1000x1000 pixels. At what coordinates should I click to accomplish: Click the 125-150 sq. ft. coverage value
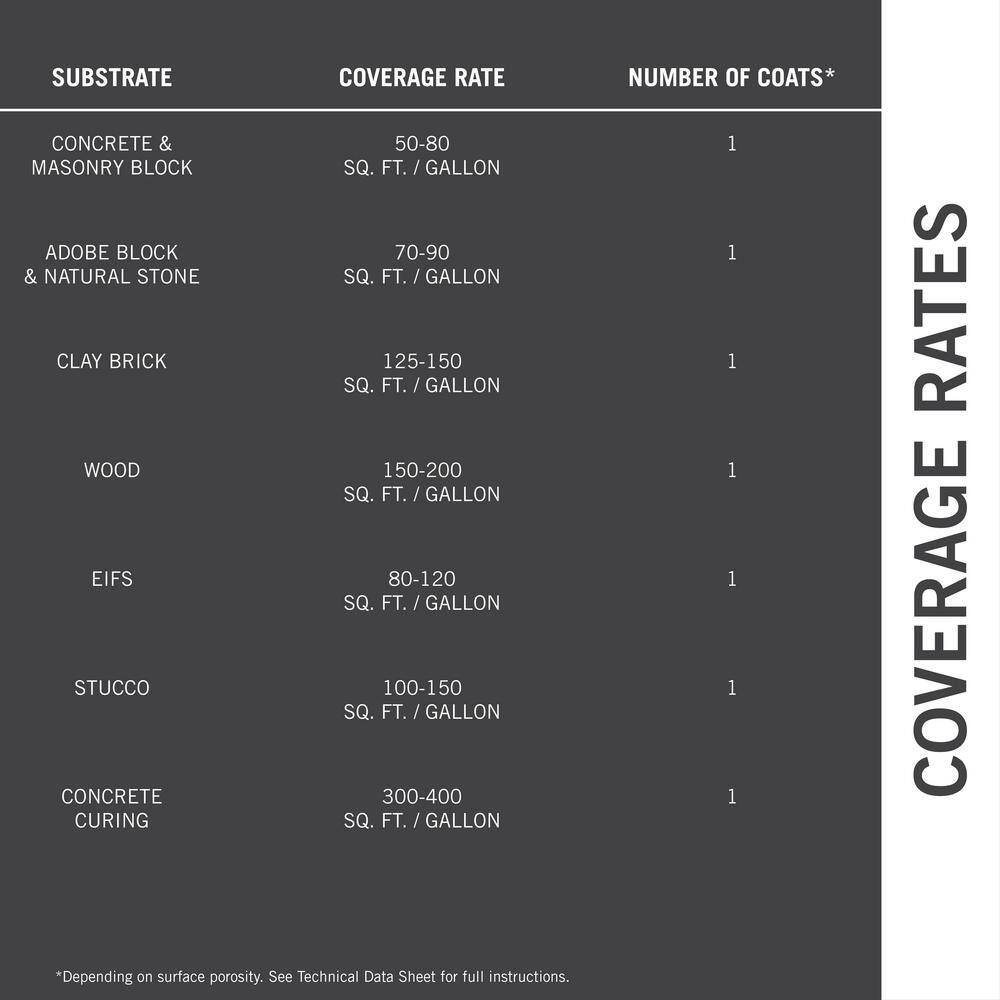tap(422, 373)
